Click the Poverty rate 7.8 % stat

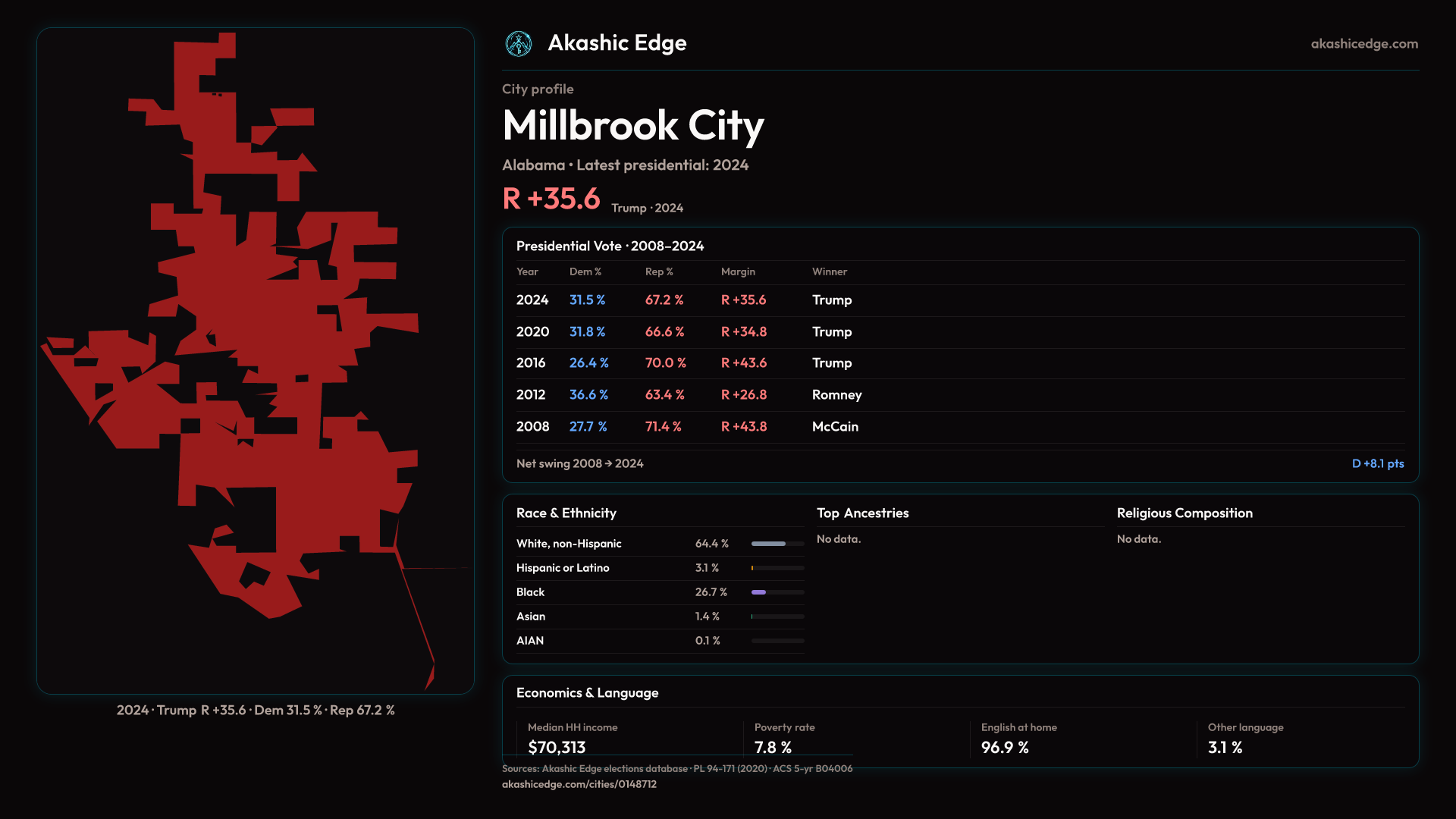tap(773, 747)
